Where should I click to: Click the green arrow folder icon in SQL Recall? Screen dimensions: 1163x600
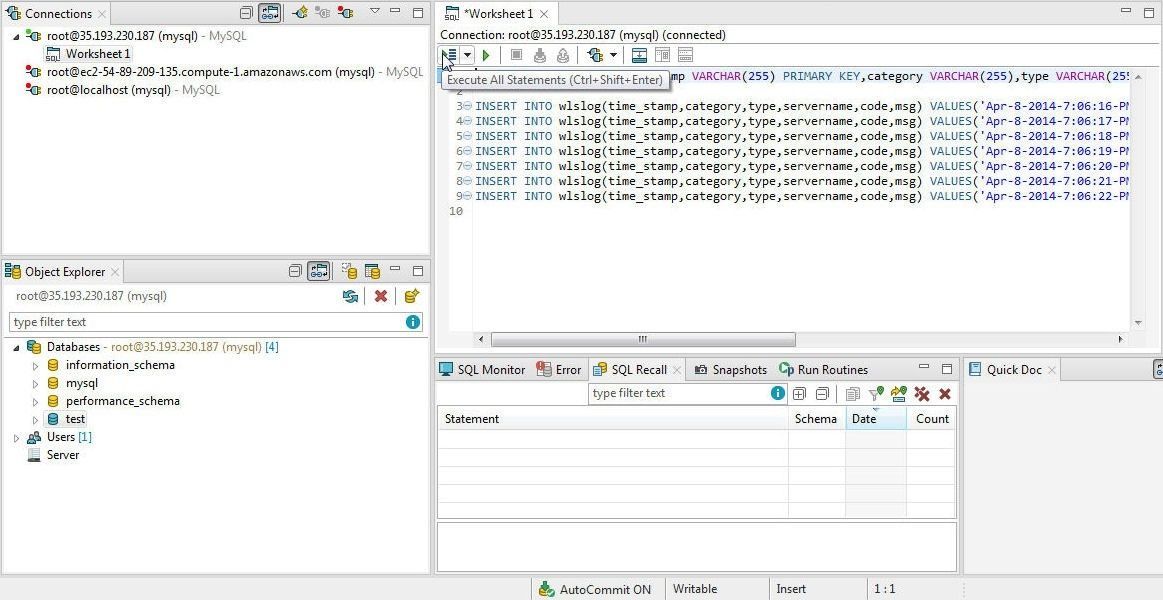[x=899, y=394]
